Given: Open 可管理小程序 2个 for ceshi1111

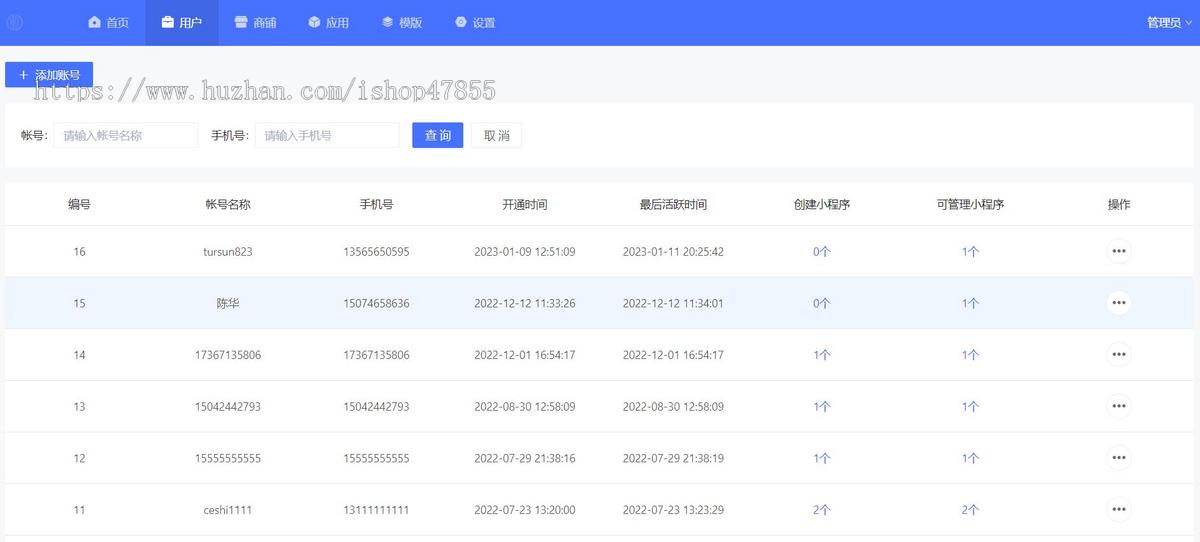Looking at the screenshot, I should 970,510.
